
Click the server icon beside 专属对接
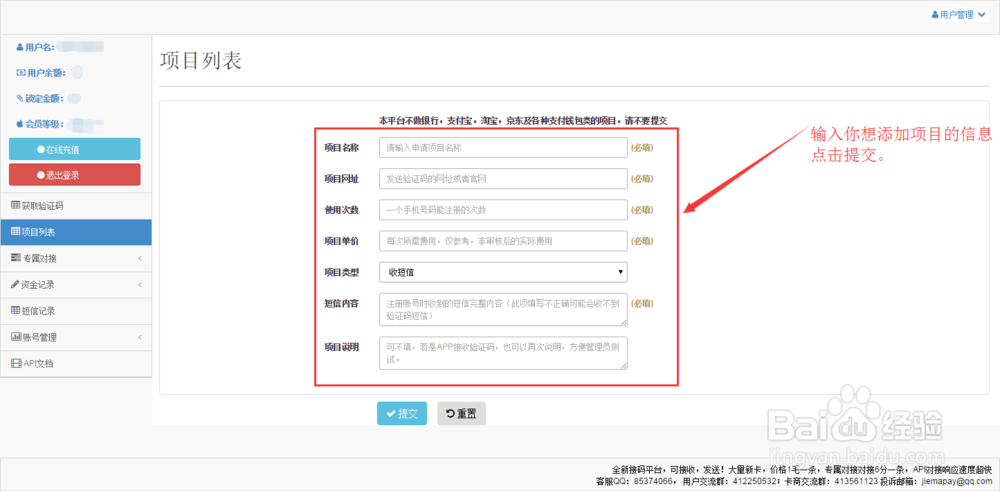click(15, 258)
